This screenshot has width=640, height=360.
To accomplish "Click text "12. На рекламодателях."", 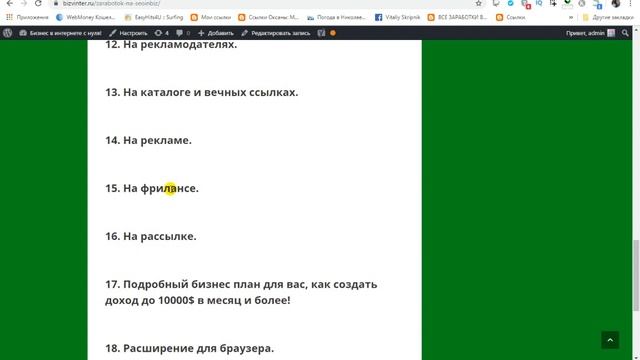I will coord(171,44).
